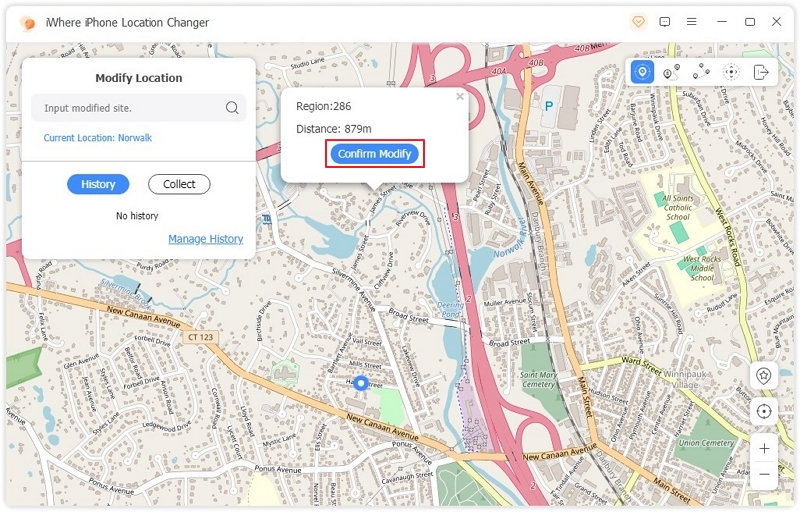The height and width of the screenshot is (512, 800).
Task: Click Union Cemetery label on map
Action: 706,443
